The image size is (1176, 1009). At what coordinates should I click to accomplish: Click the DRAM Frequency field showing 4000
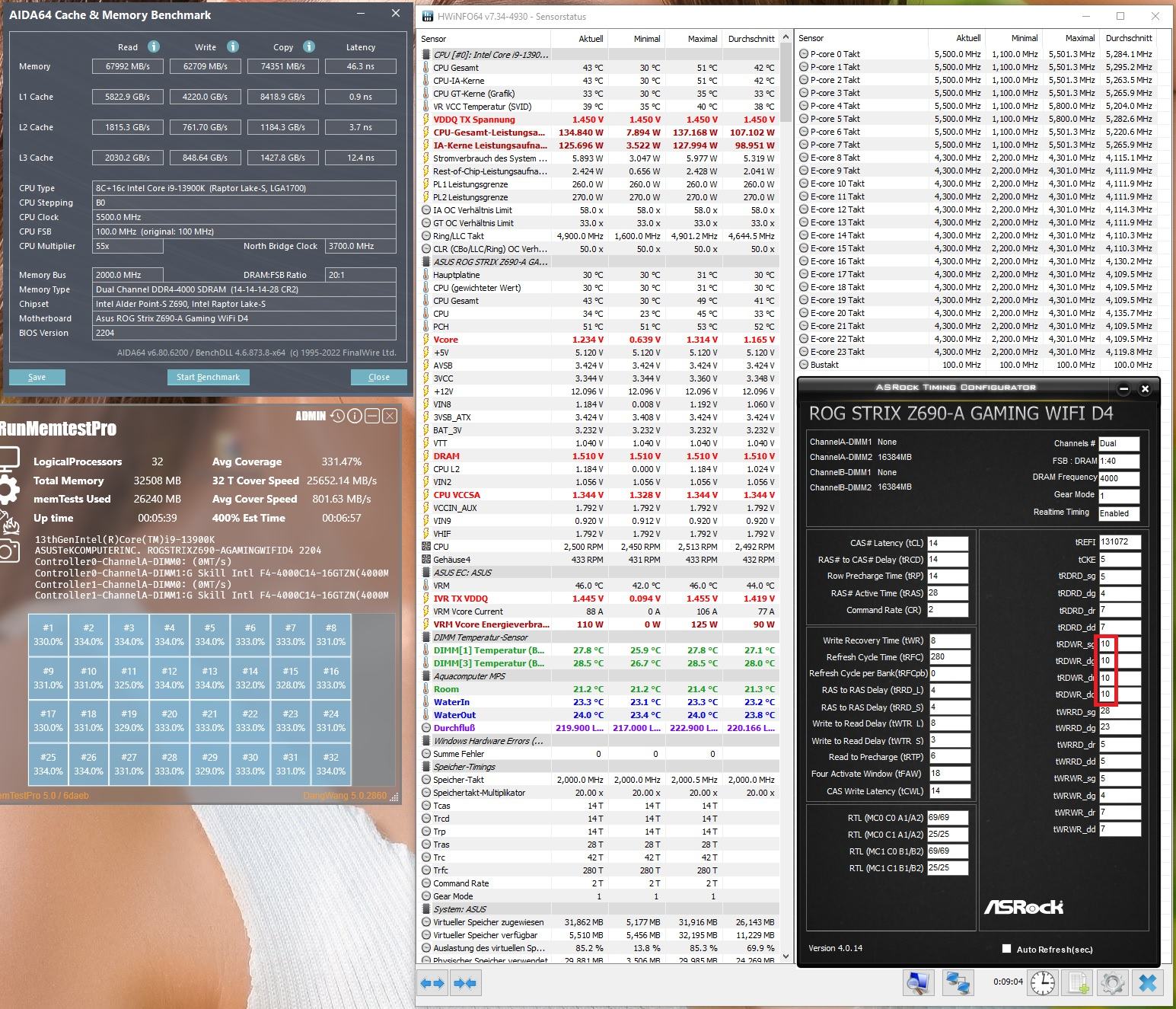tap(1118, 478)
